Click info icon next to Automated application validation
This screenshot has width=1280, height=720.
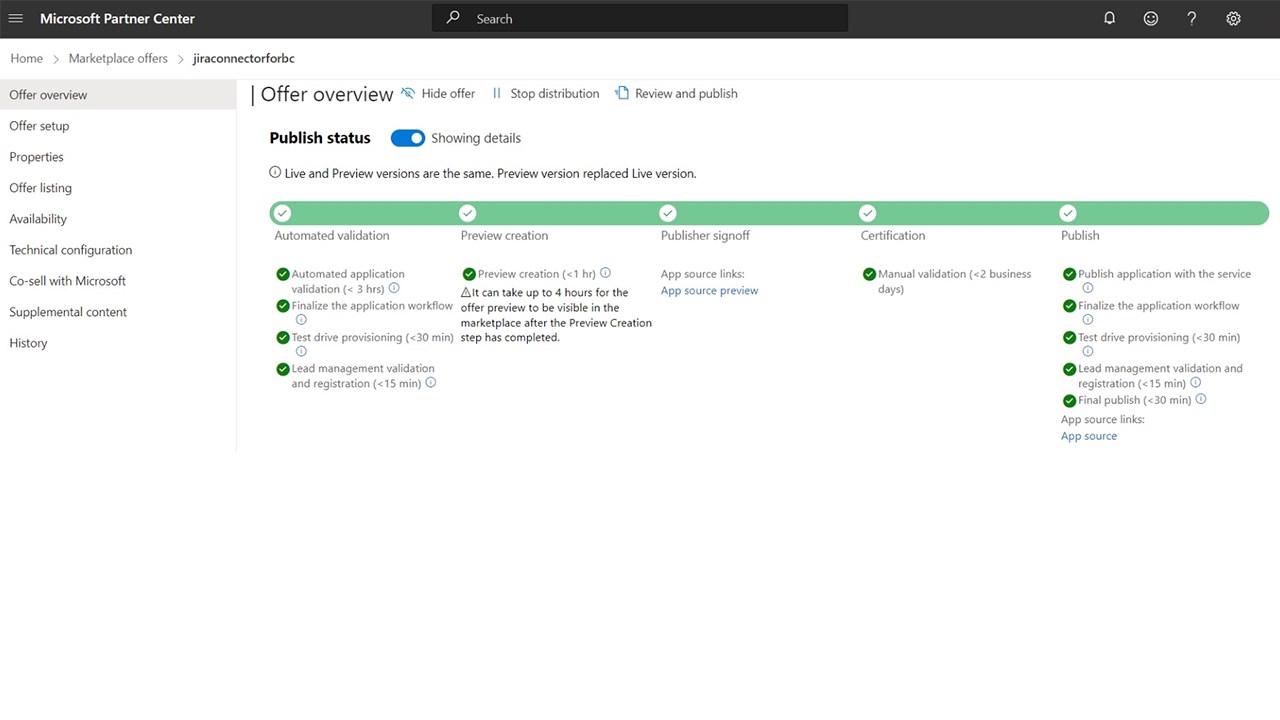(394, 288)
